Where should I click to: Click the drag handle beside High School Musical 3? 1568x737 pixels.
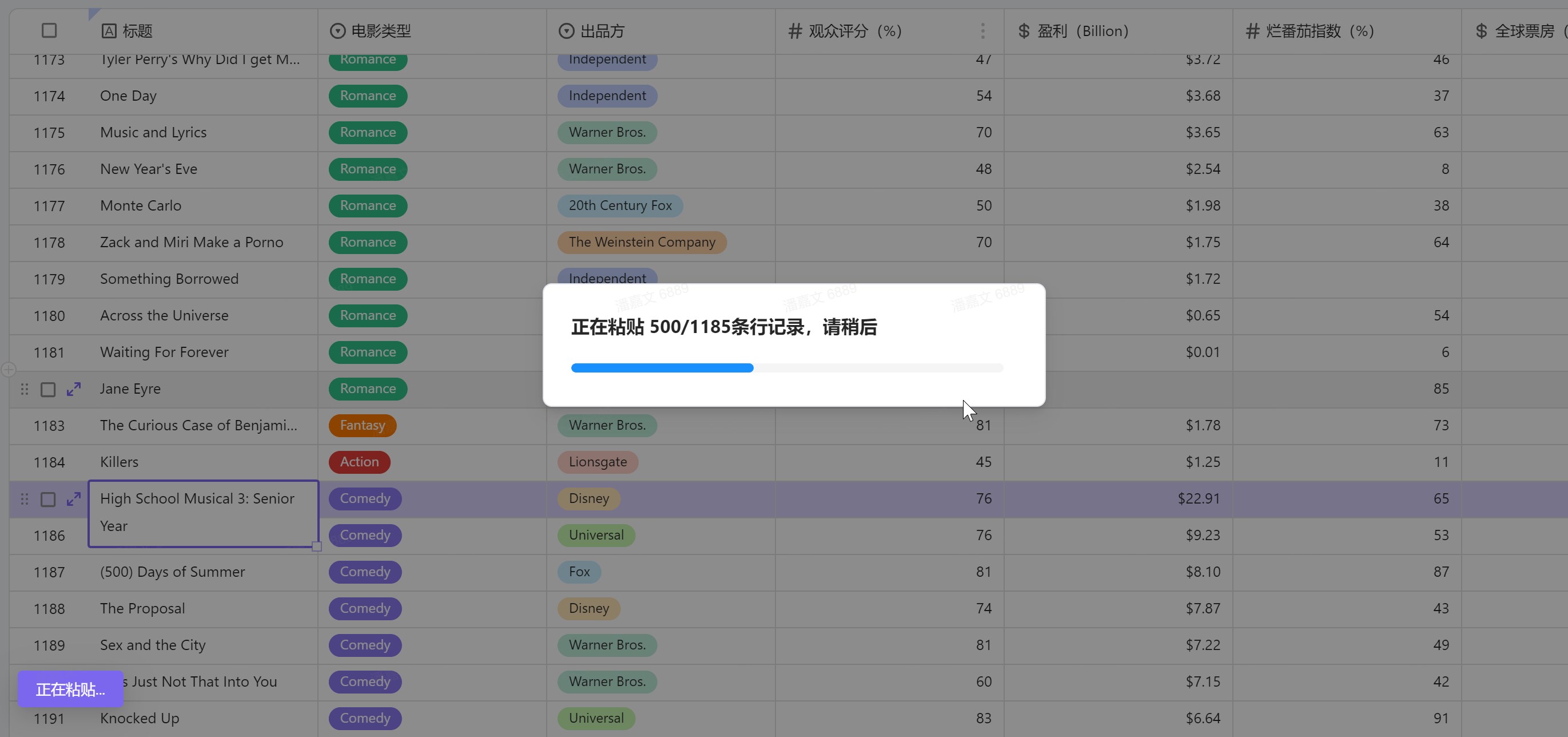pyautogui.click(x=25, y=499)
